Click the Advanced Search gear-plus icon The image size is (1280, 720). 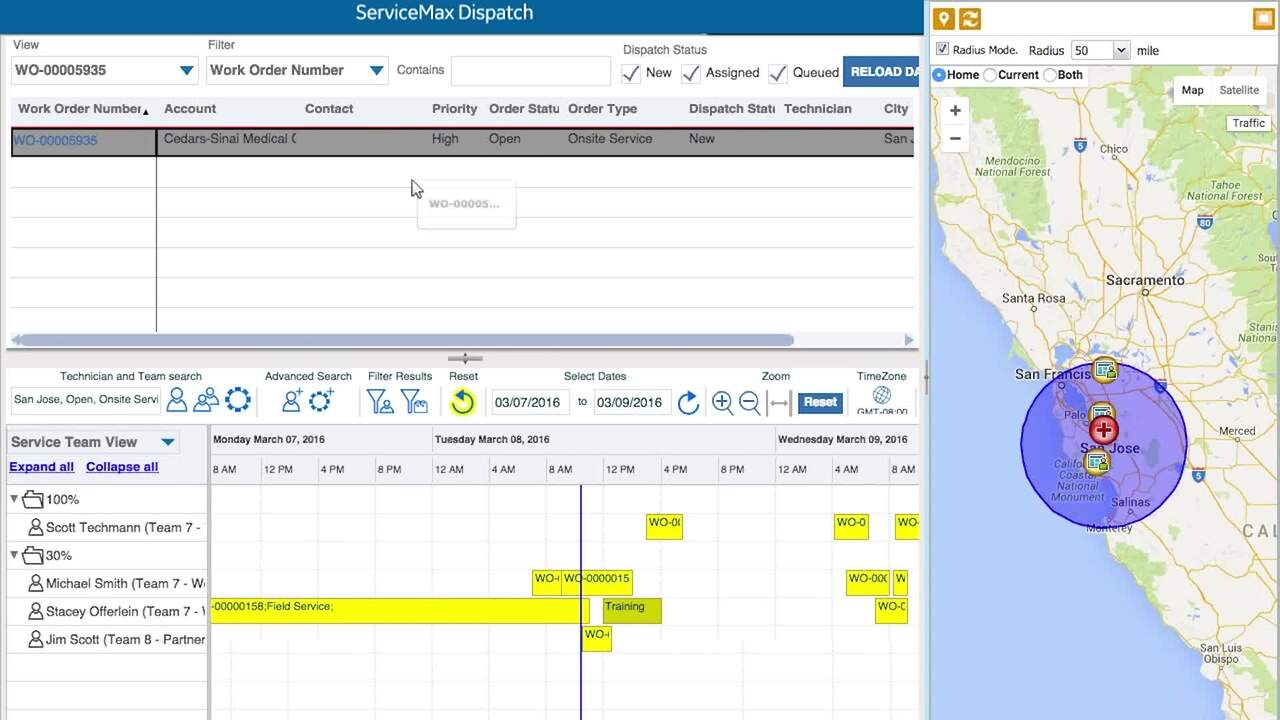[x=321, y=401]
